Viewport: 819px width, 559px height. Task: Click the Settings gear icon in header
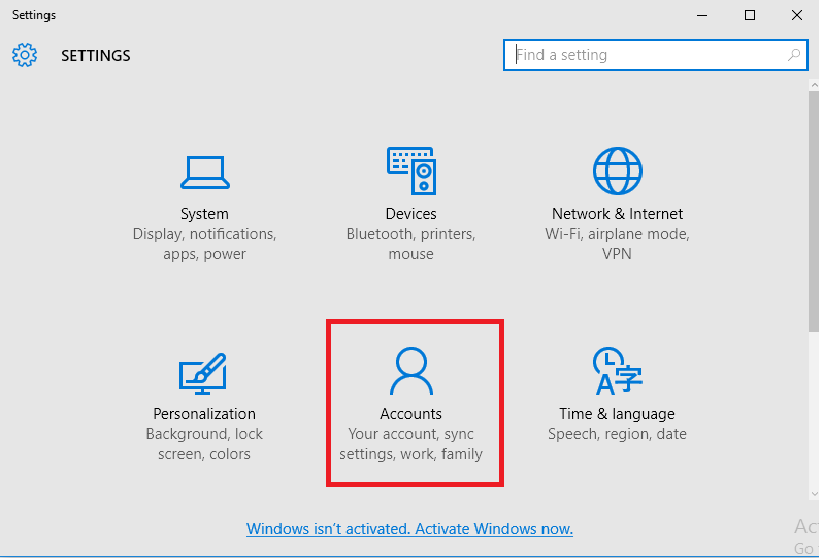coord(25,55)
